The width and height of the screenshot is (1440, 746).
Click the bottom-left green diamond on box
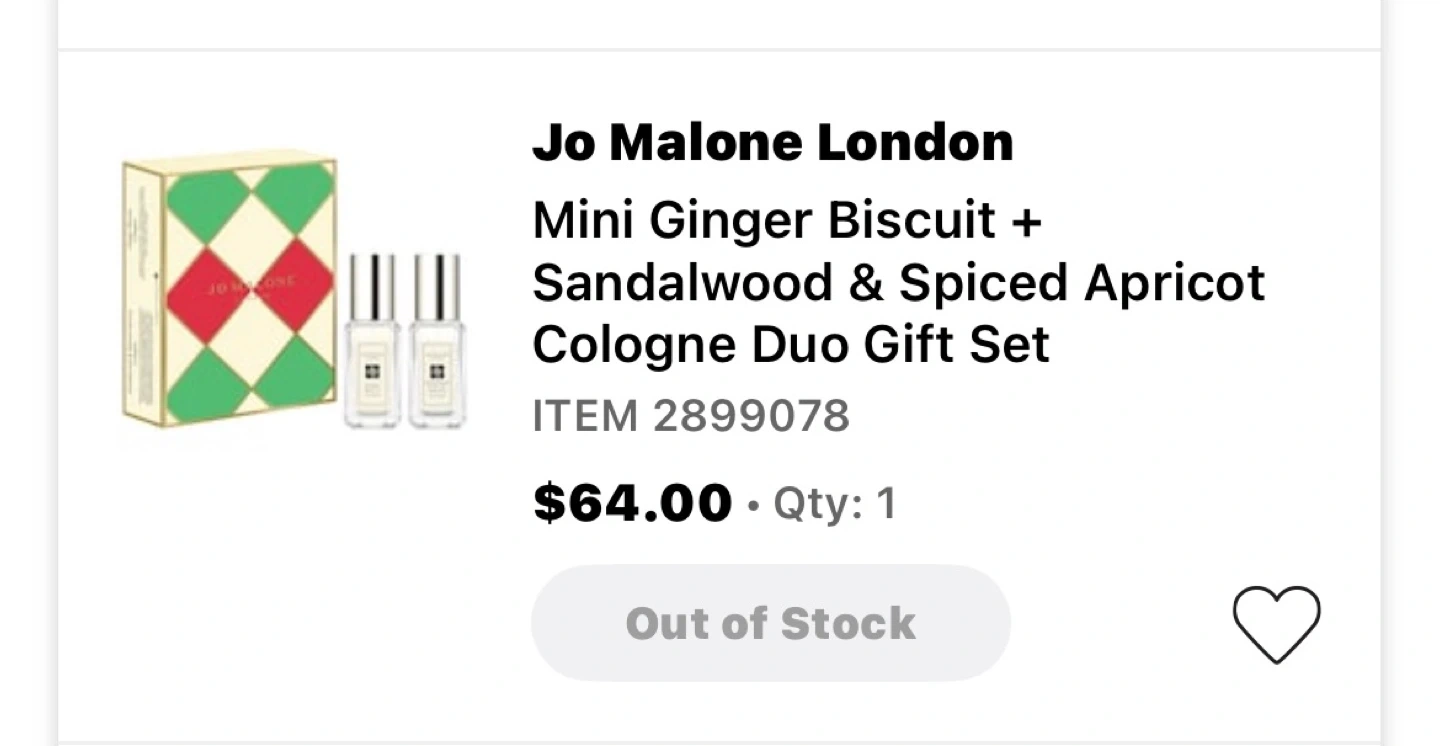[206, 382]
